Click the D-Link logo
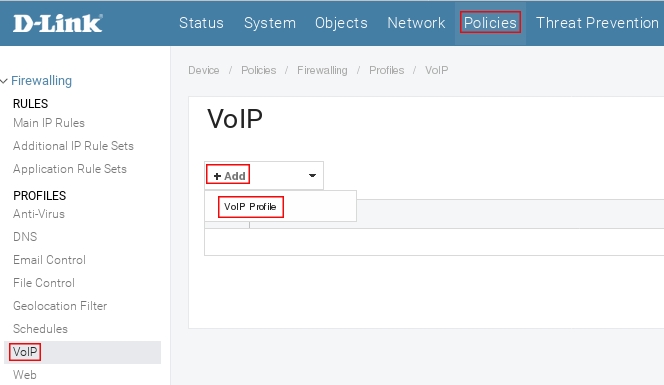The image size is (664, 385). 58,23
